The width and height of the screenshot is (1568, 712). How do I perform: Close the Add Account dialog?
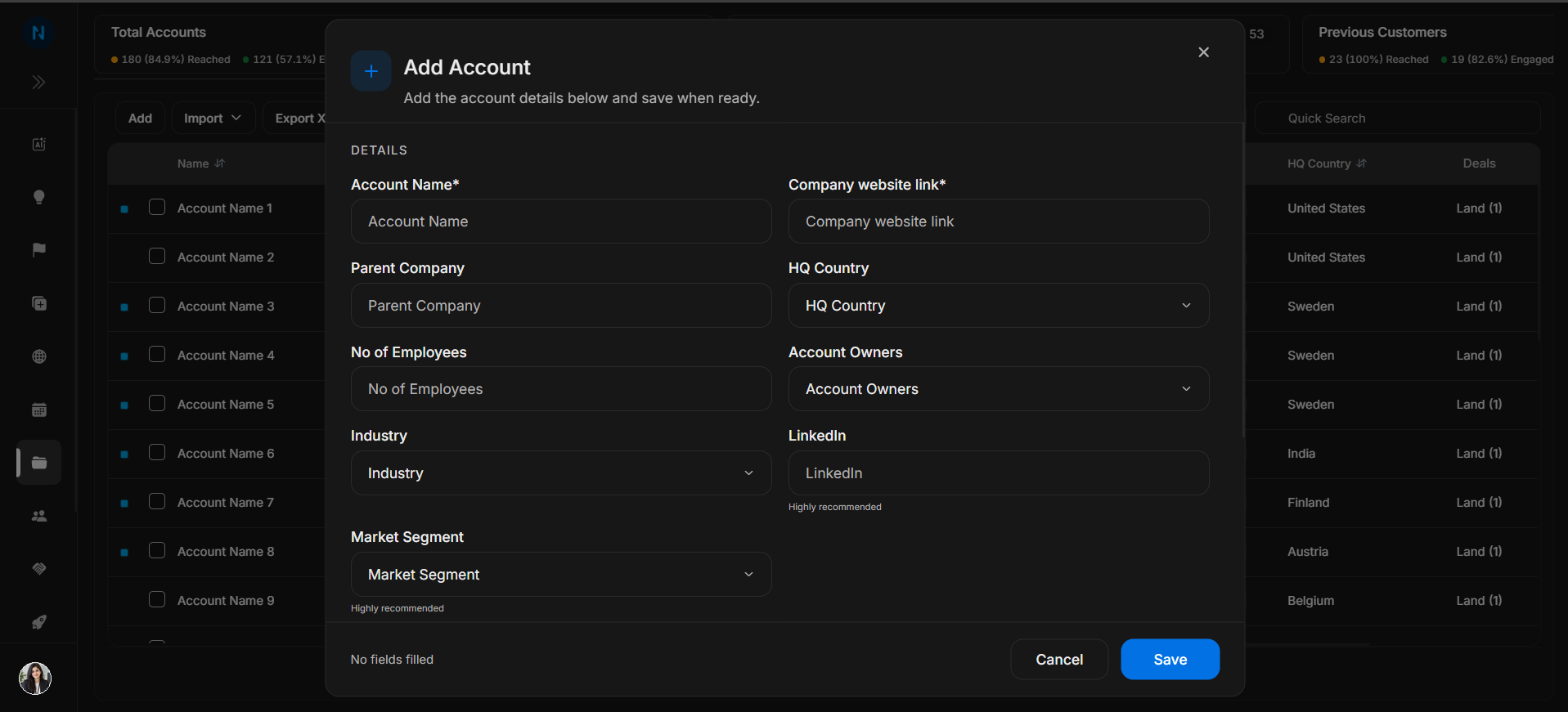point(1203,52)
